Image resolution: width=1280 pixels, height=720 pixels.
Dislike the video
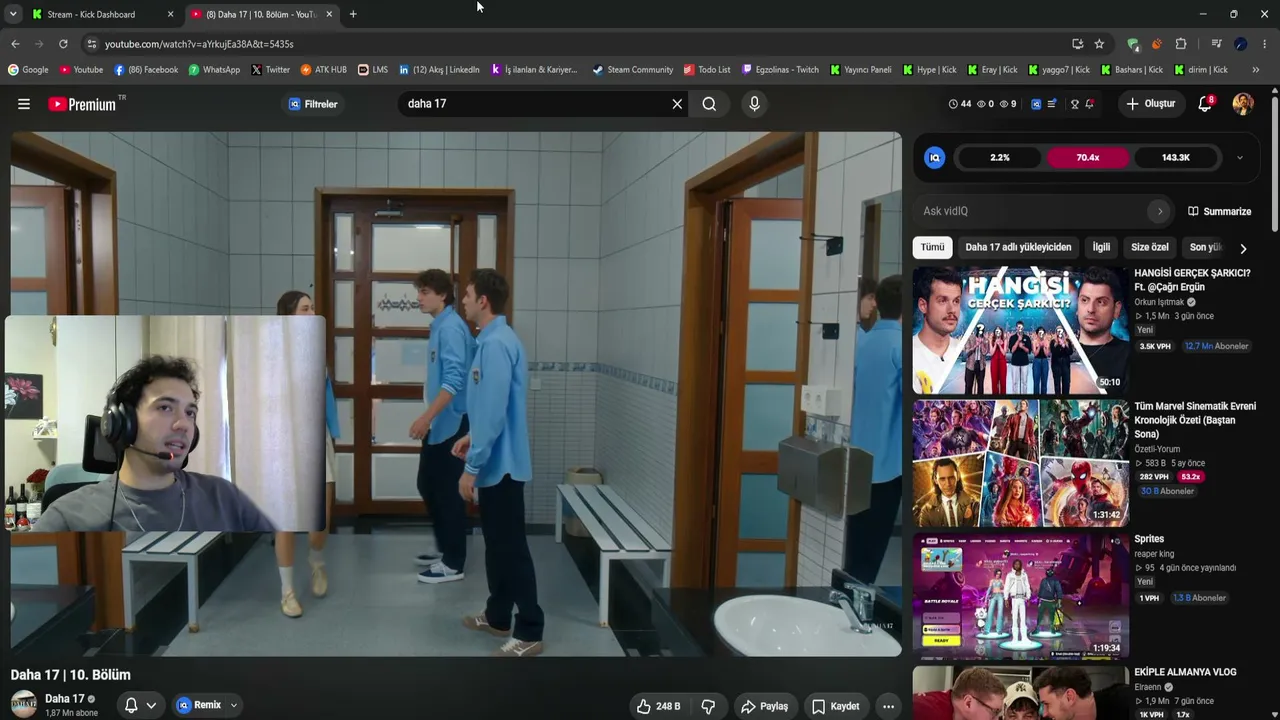click(x=708, y=706)
